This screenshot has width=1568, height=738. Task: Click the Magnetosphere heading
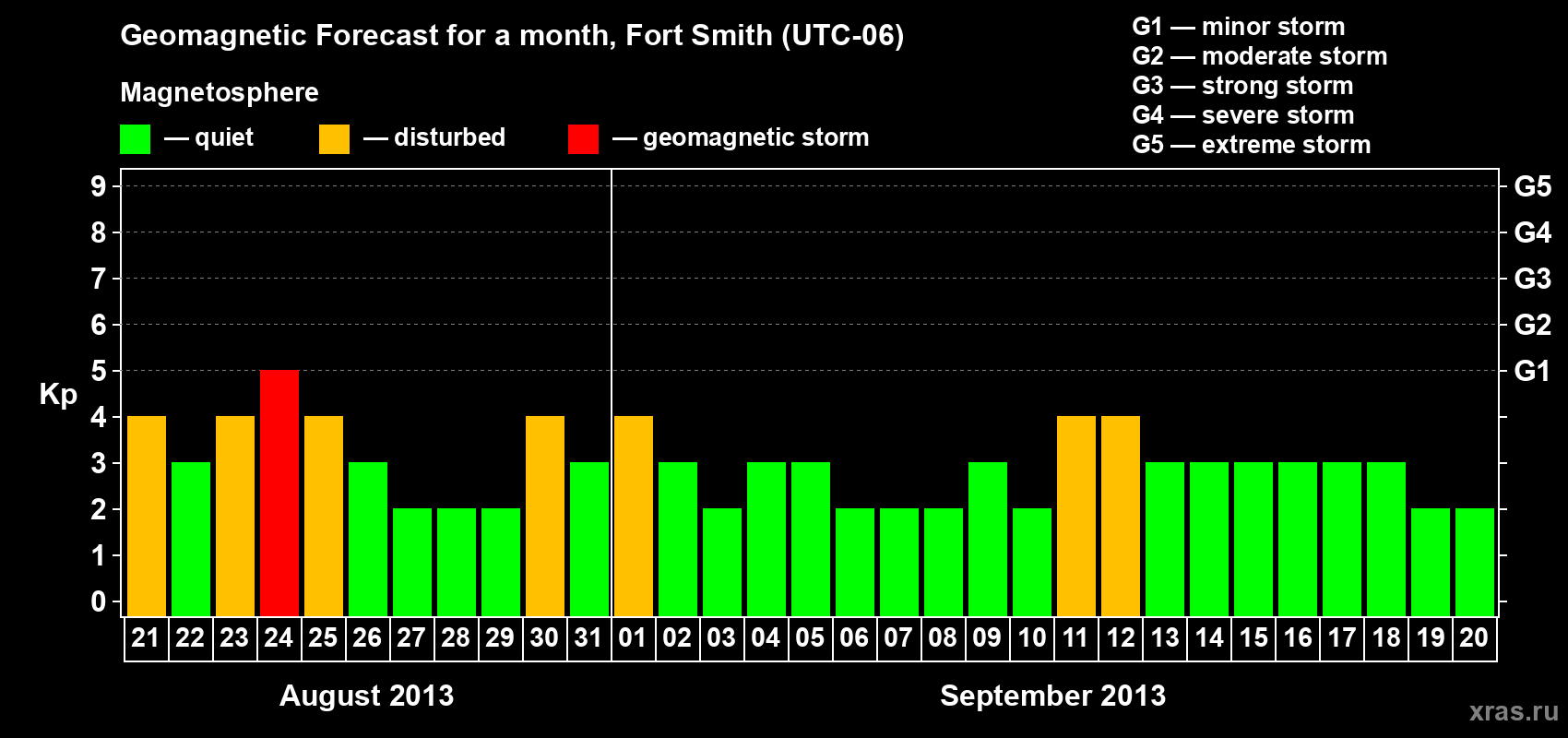pyautogui.click(x=220, y=92)
